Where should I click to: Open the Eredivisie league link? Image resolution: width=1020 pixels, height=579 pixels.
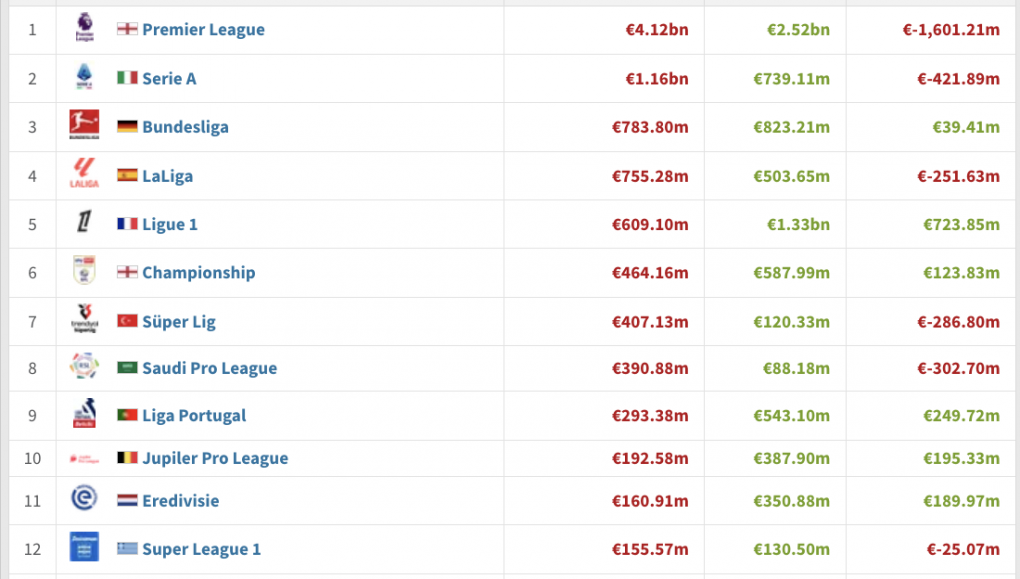click(181, 501)
